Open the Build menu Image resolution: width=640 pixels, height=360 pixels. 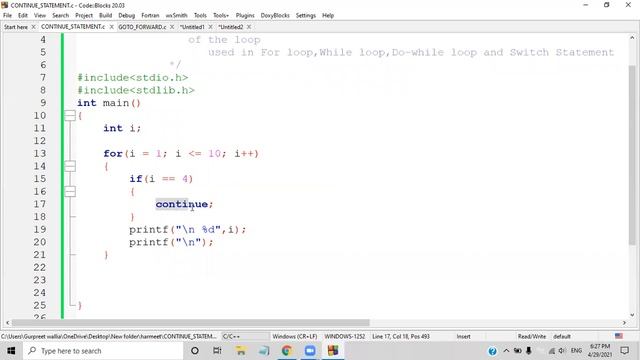[x=106, y=15]
